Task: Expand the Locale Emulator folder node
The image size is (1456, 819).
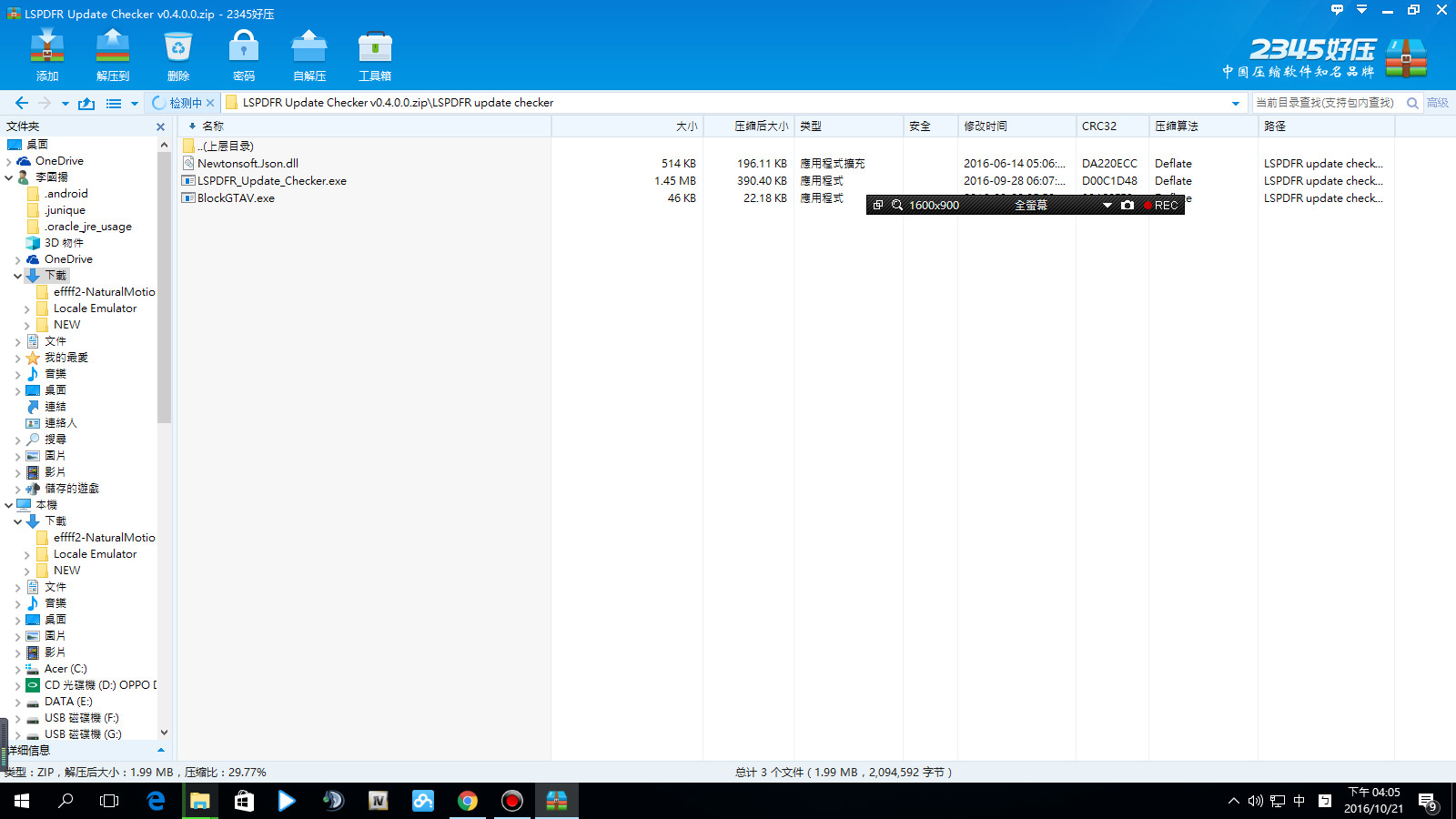Action: 26,309
